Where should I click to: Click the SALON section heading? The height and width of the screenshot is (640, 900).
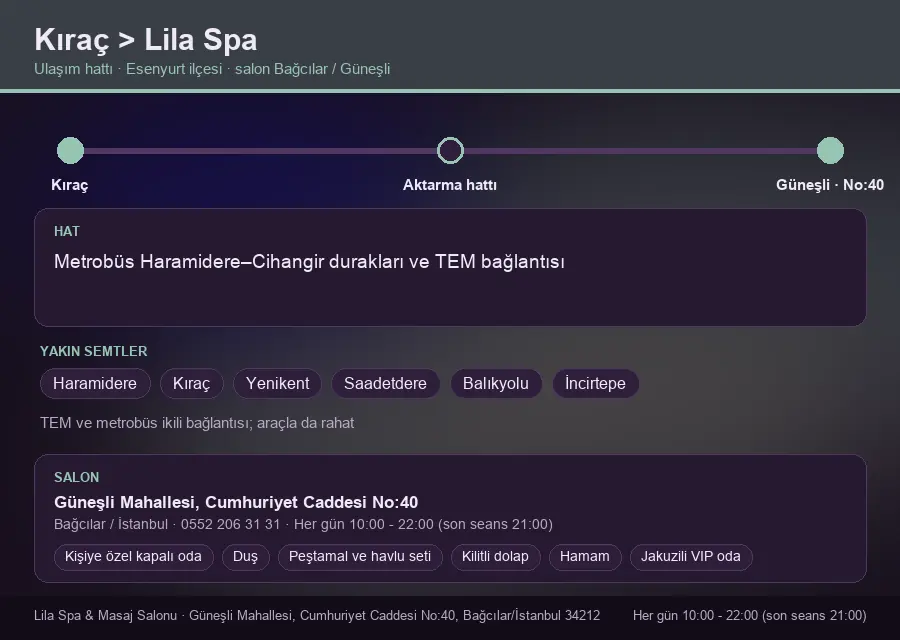coord(76,478)
